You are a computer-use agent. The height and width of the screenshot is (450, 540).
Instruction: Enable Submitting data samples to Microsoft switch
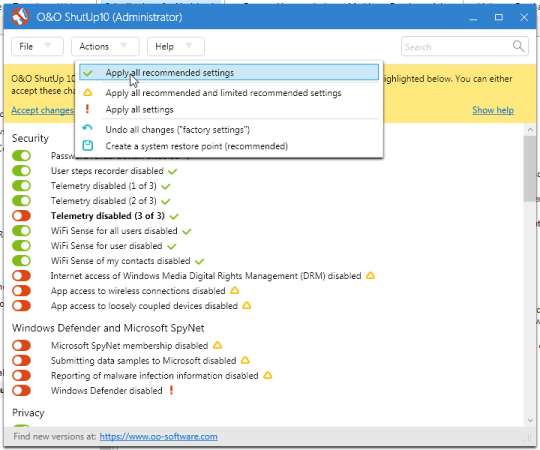21,360
